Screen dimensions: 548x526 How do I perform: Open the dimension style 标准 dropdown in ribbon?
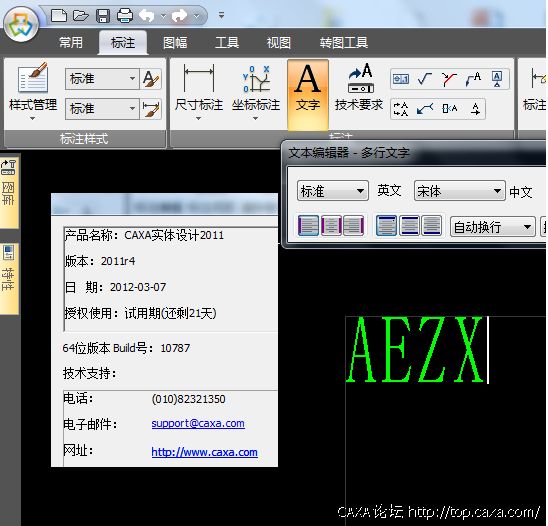pyautogui.click(x=102, y=109)
